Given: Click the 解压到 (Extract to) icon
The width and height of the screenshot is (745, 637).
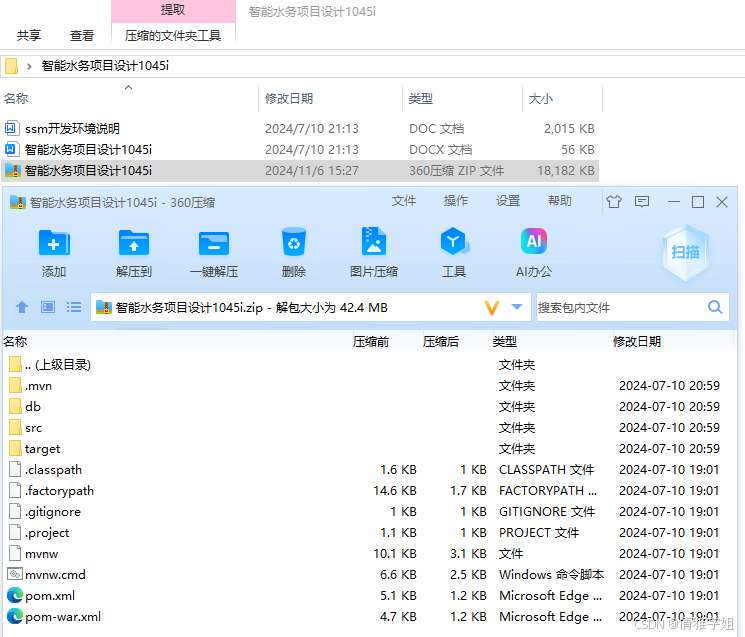Looking at the screenshot, I should 134,243.
